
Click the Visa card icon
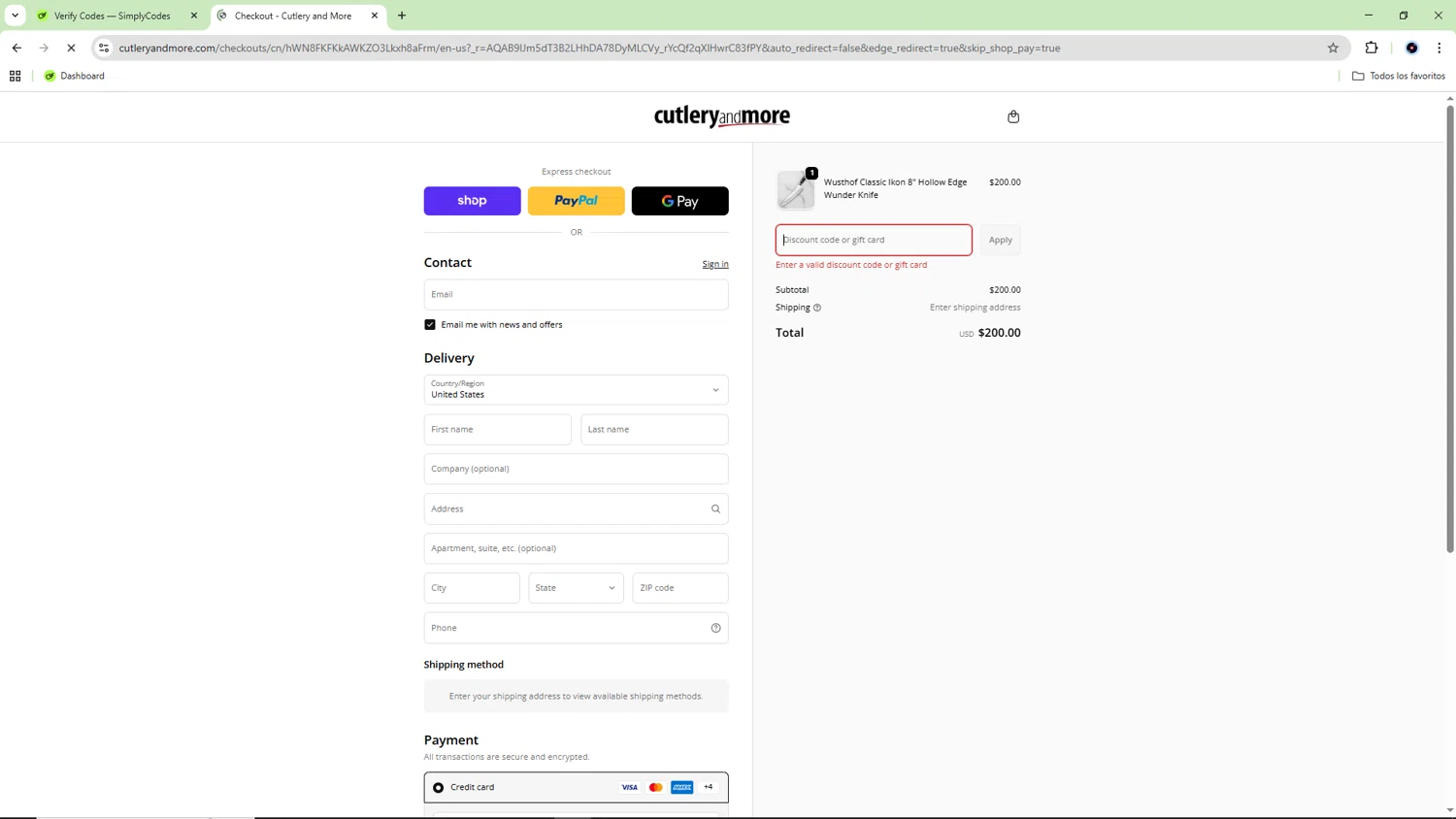point(629,787)
